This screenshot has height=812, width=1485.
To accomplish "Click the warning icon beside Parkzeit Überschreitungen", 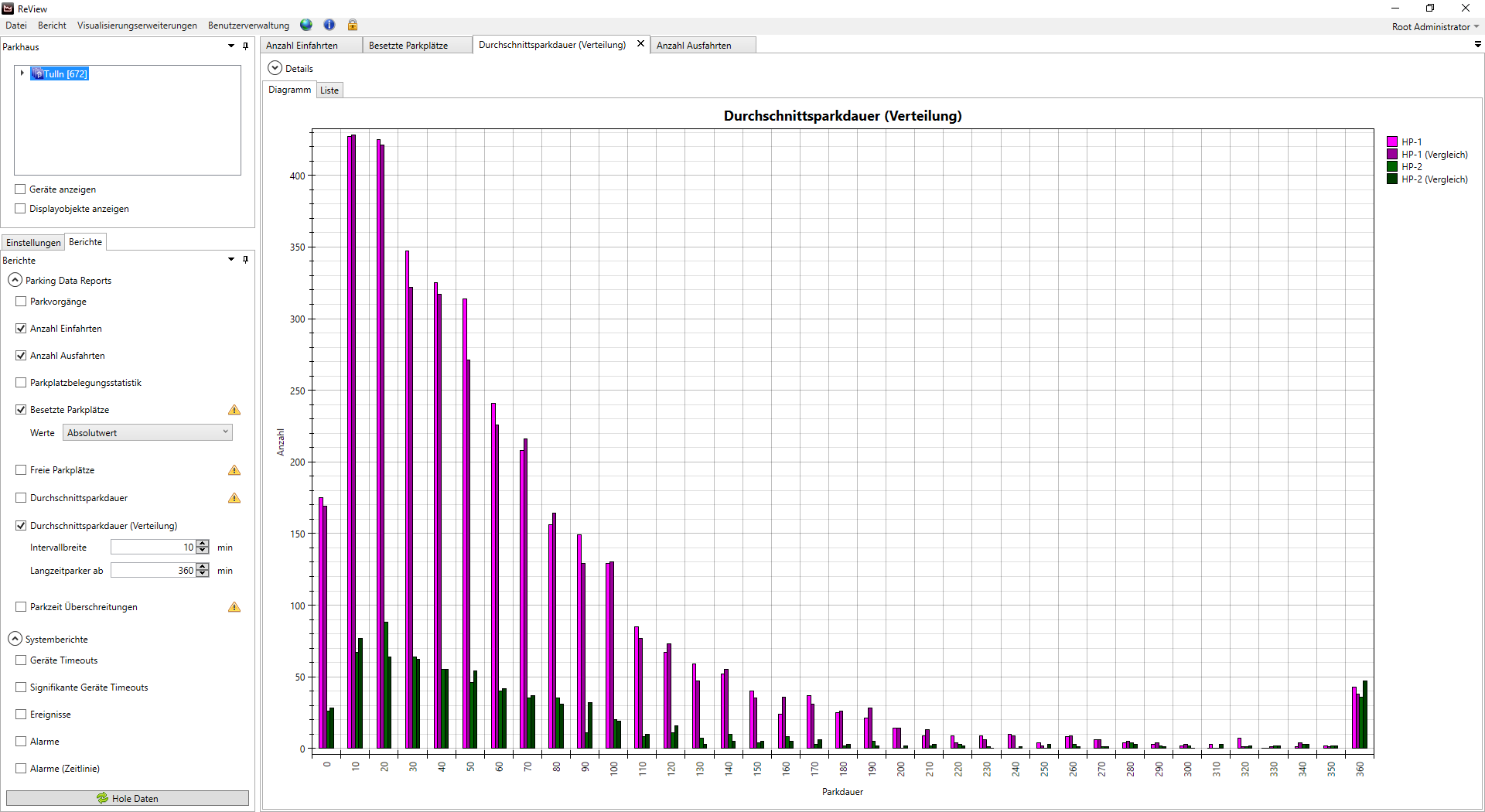I will pos(234,607).
